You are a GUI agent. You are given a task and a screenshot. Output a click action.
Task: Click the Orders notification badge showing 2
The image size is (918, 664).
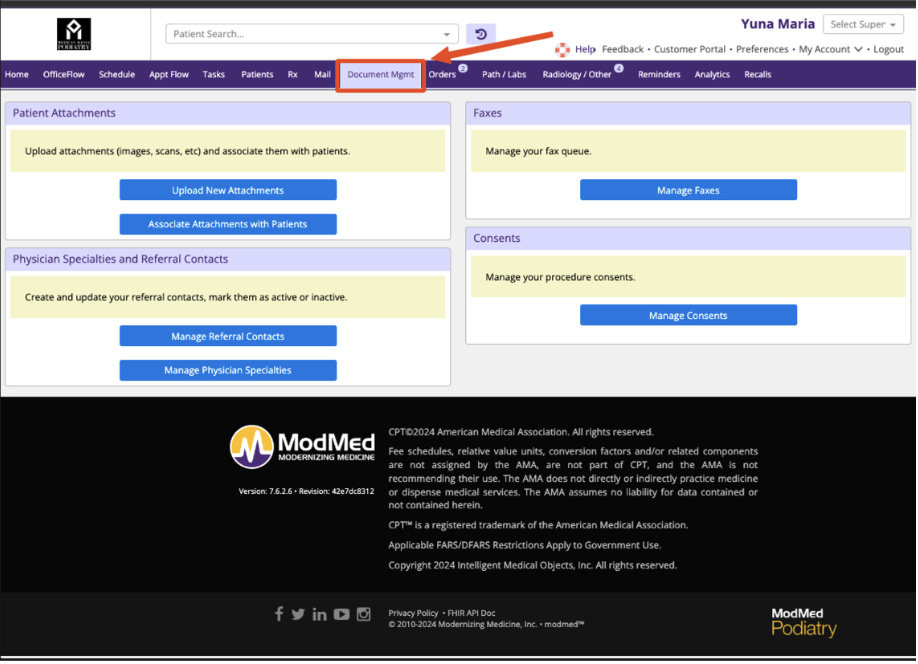[x=463, y=69]
